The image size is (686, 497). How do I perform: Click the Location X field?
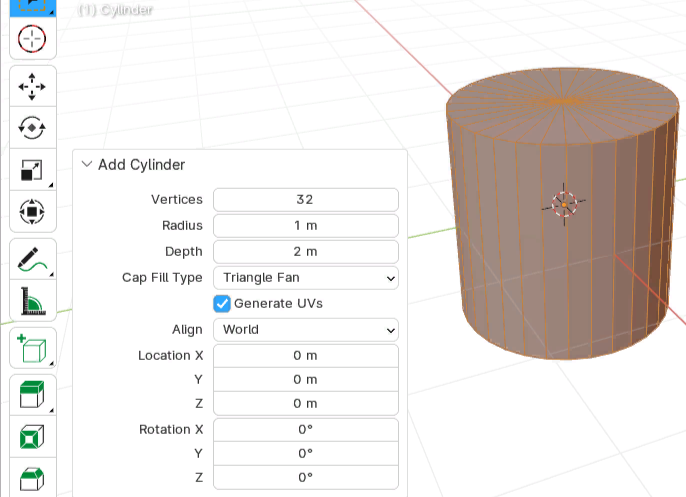tap(306, 356)
